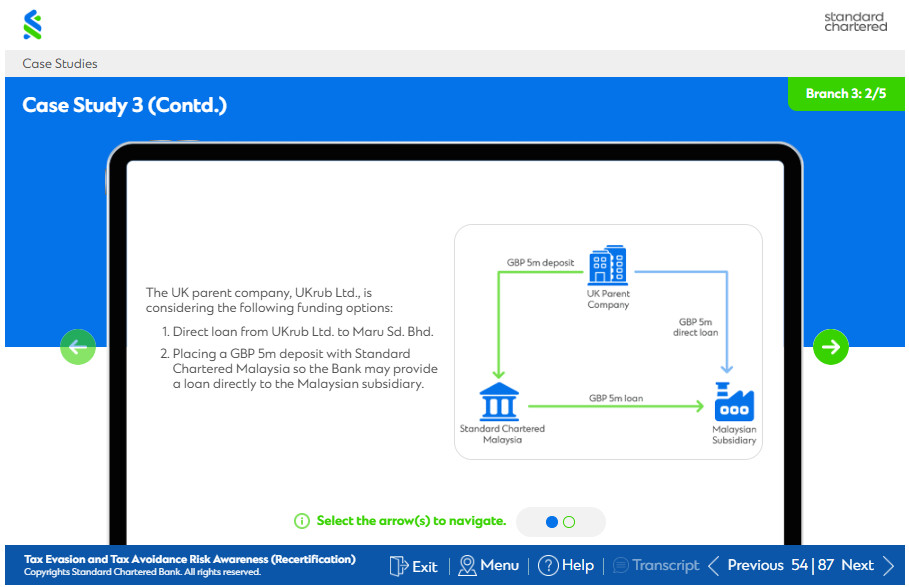Viewport: 909px width, 587px height.
Task: Click the Transcript speech bubble icon
Action: coord(620,565)
